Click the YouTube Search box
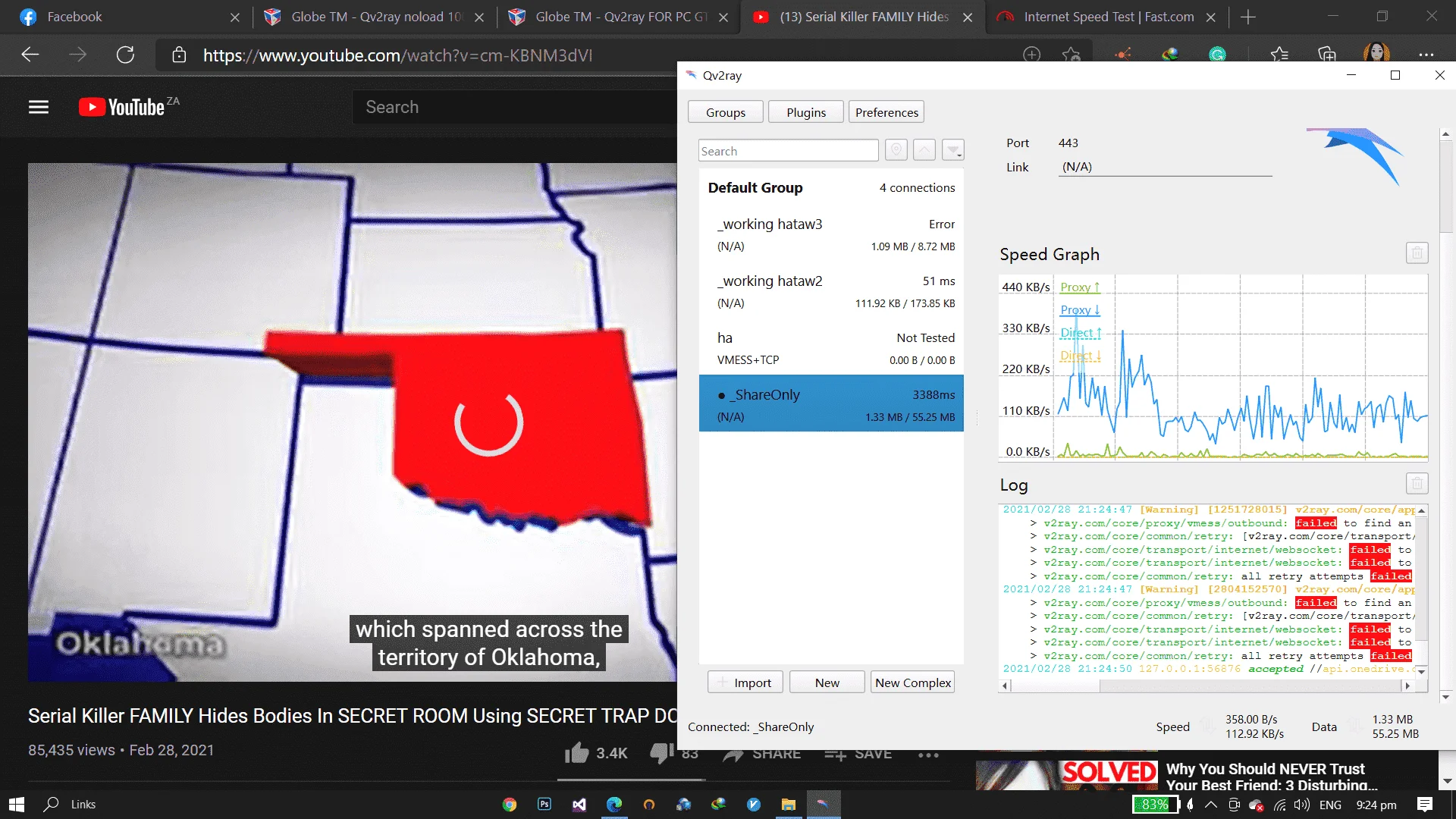The height and width of the screenshot is (819, 1456). 516,107
